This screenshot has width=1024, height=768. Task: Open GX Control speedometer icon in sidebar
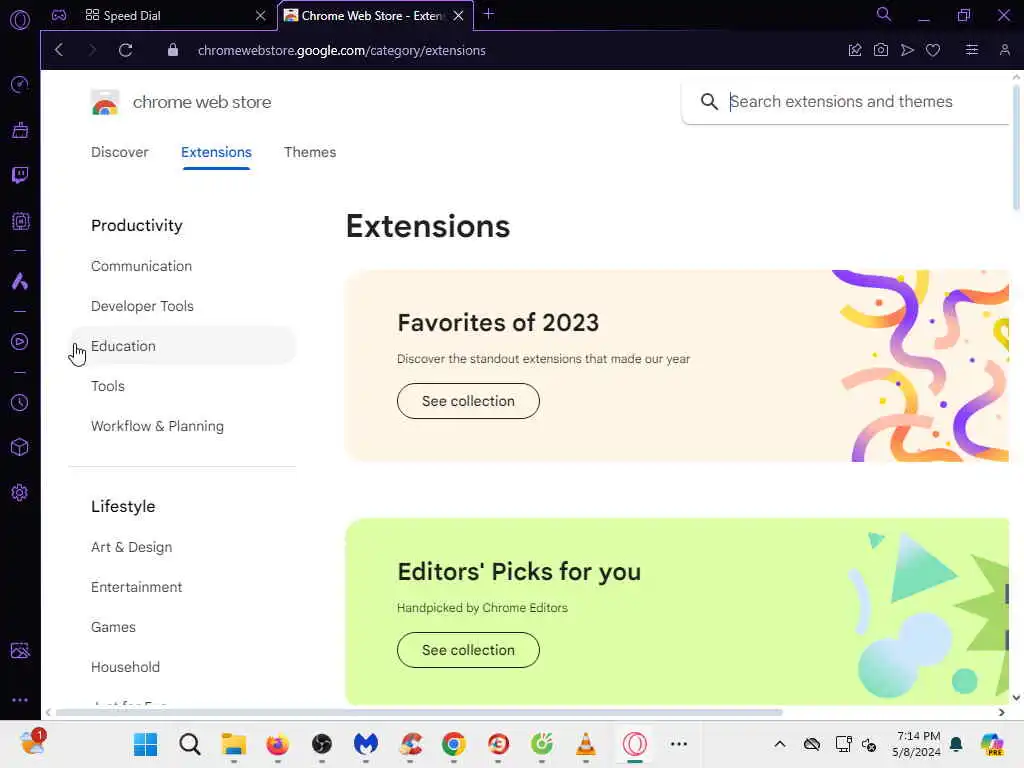point(20,84)
